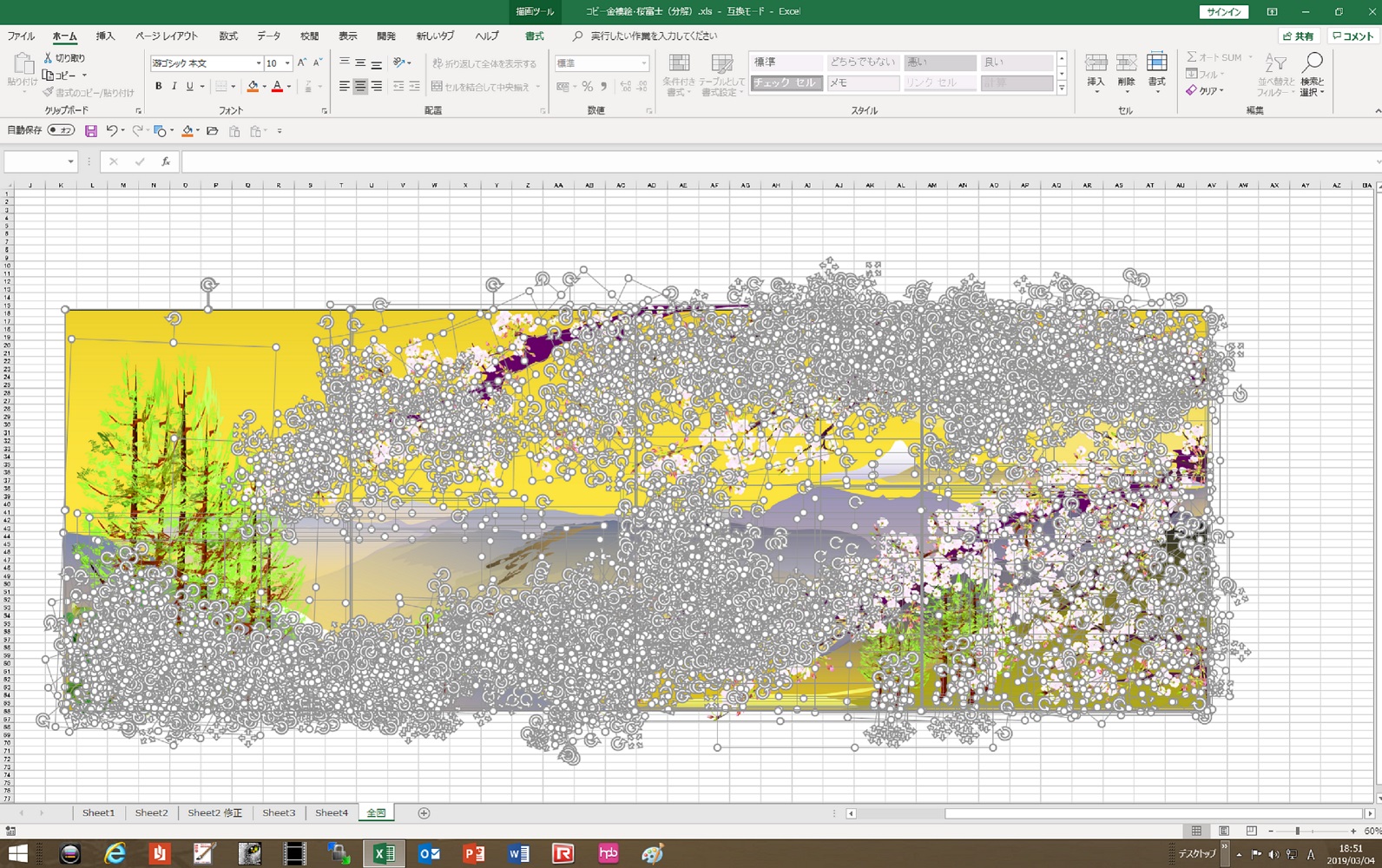The height and width of the screenshot is (868, 1382).
Task: Click the insert function fx icon
Action: coord(165,161)
